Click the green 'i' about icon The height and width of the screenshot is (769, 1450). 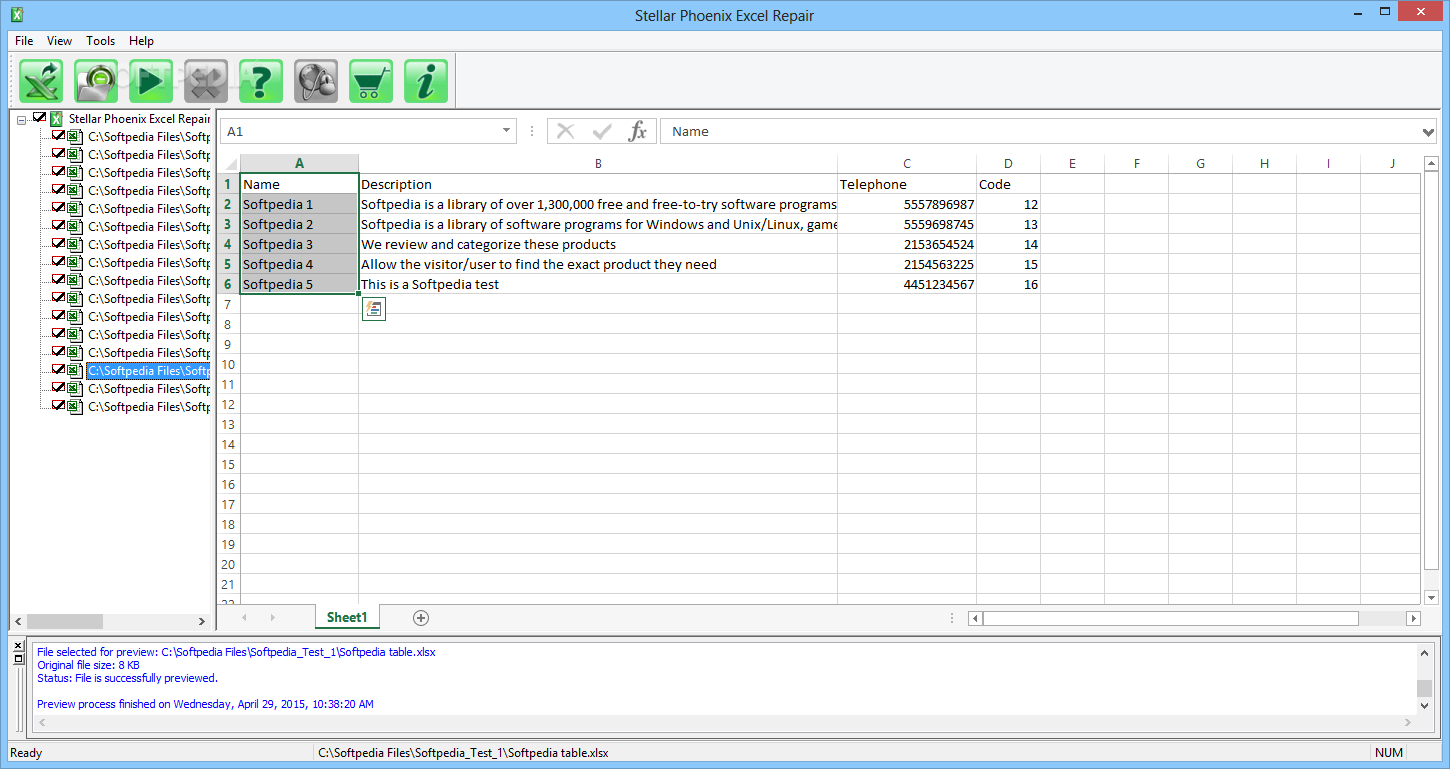pyautogui.click(x=426, y=81)
